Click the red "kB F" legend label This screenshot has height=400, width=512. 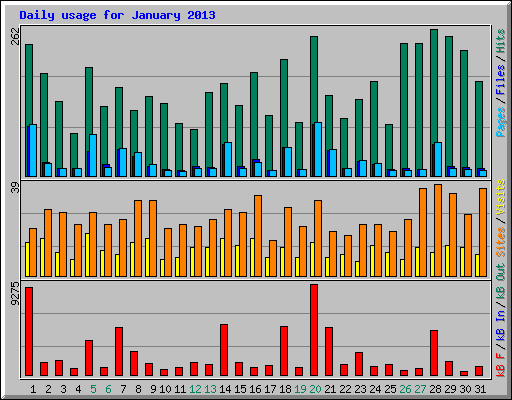tap(501, 364)
